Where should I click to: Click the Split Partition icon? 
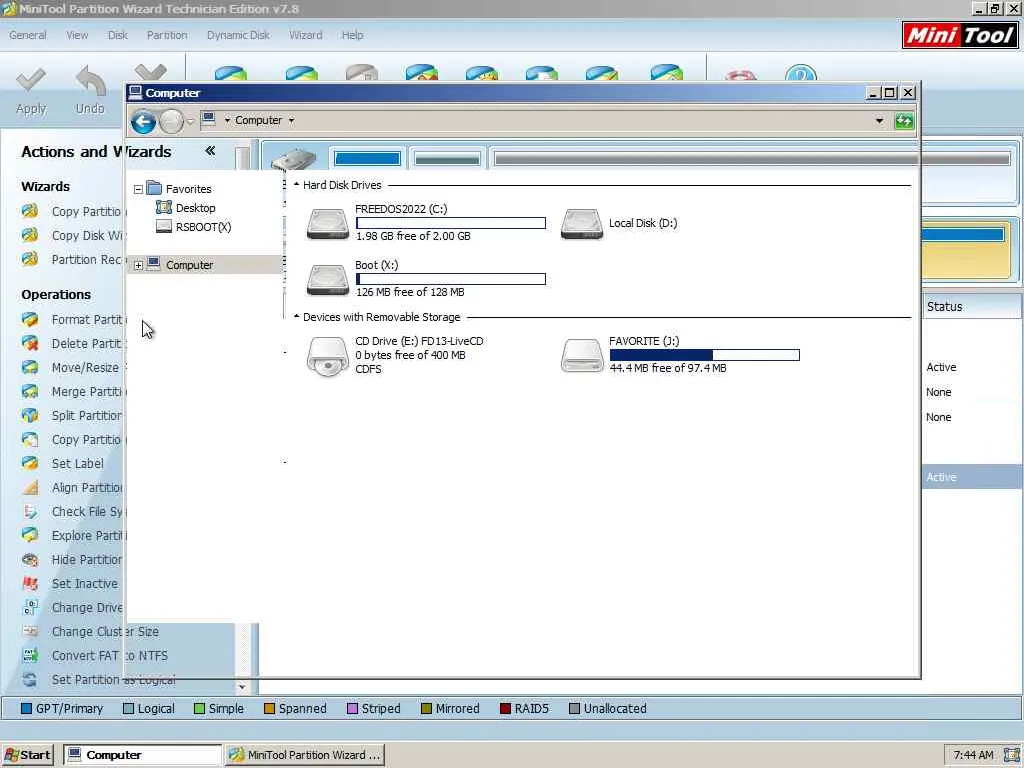[30, 415]
